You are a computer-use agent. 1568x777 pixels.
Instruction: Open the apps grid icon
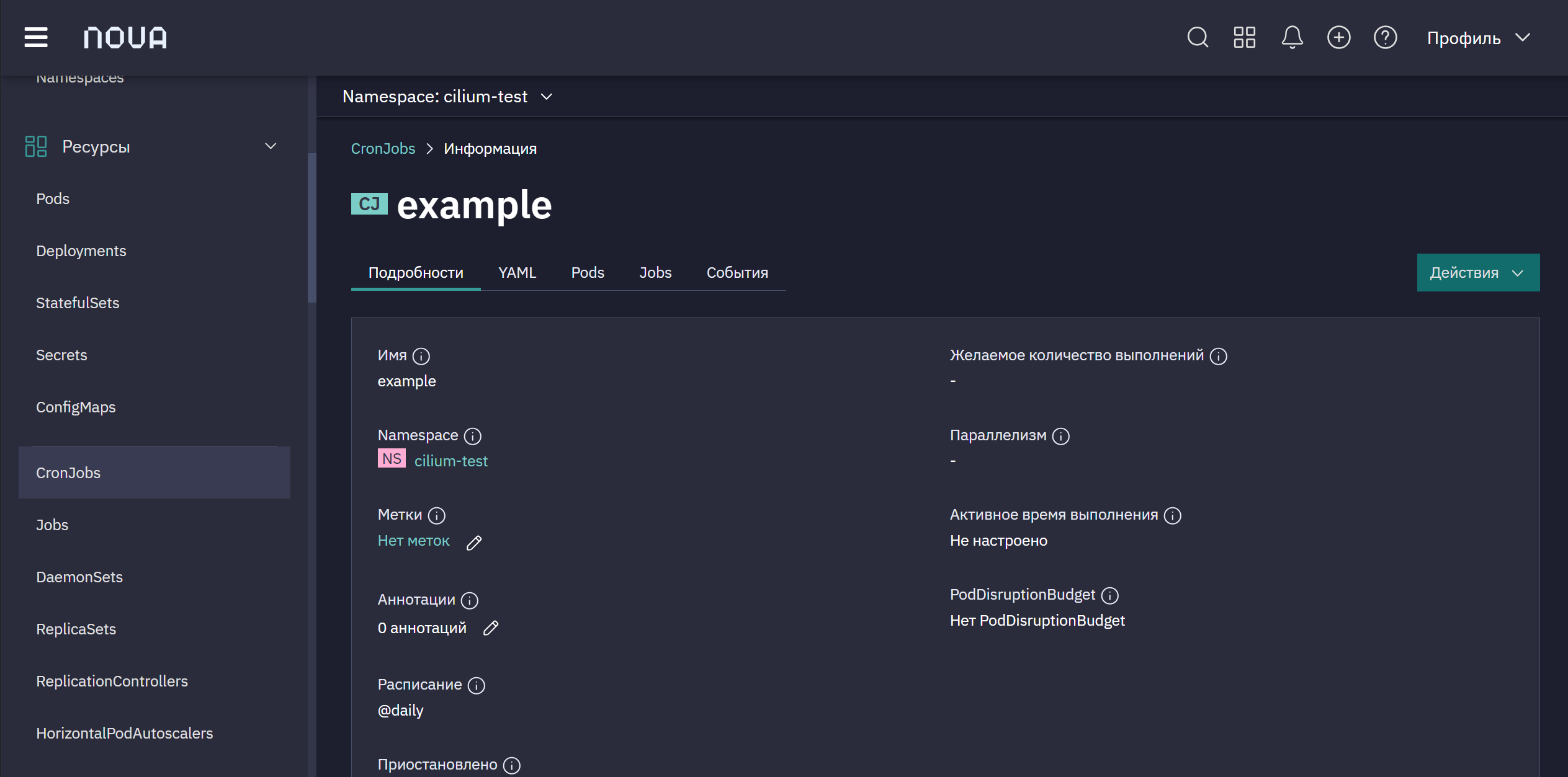pyautogui.click(x=1244, y=37)
